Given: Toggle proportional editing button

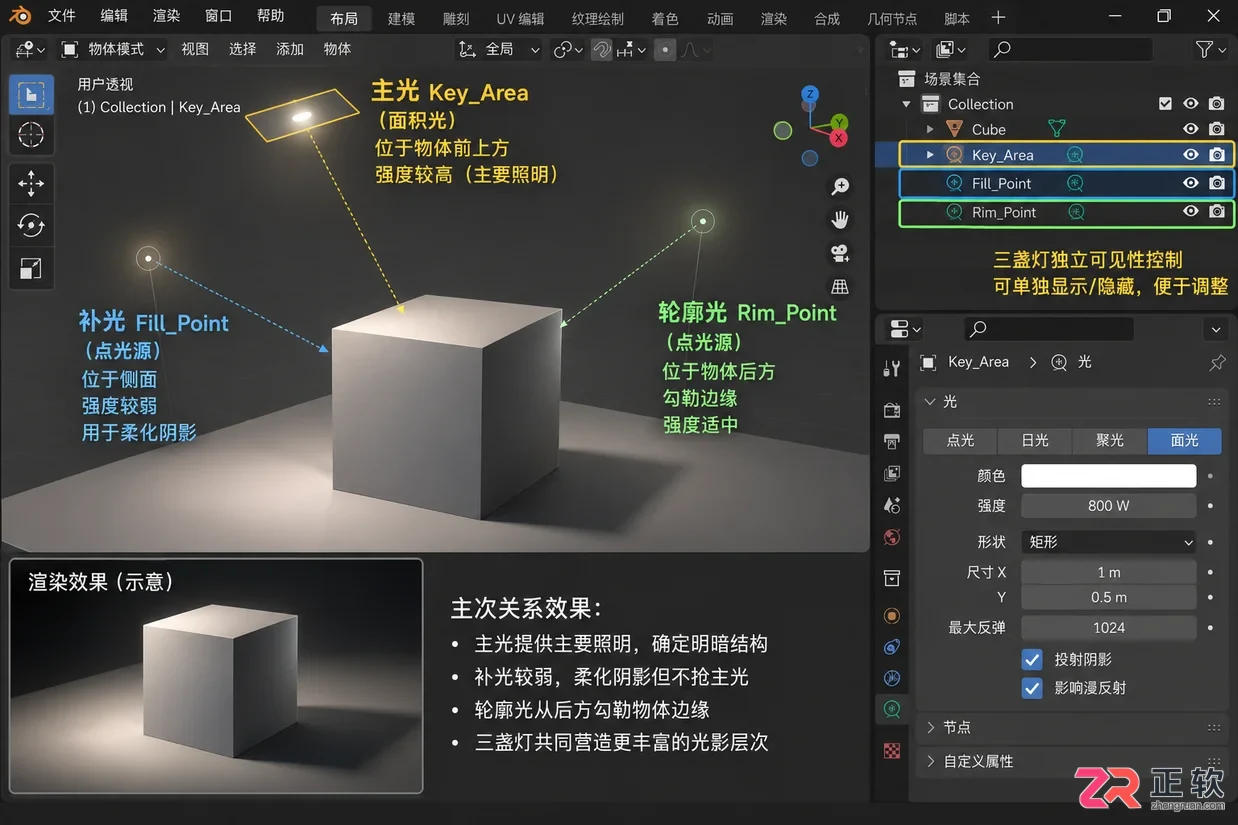Looking at the screenshot, I should click(665, 49).
